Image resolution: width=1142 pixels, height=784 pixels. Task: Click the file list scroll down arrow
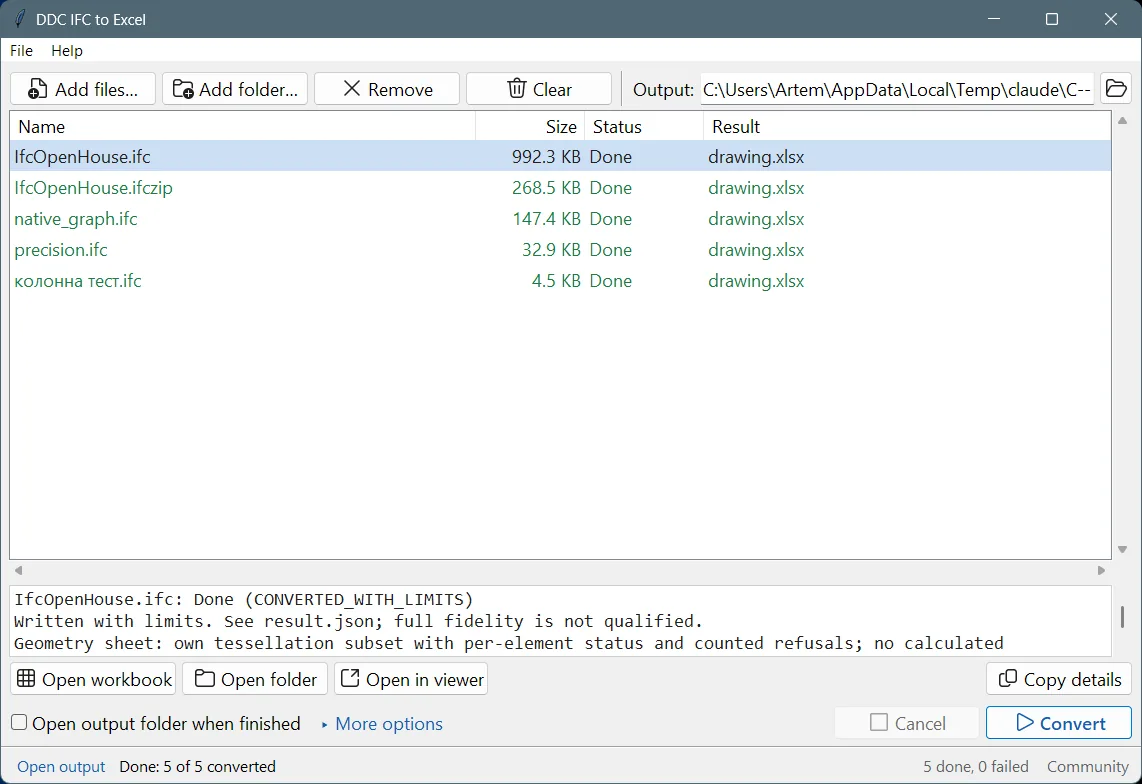click(1122, 549)
